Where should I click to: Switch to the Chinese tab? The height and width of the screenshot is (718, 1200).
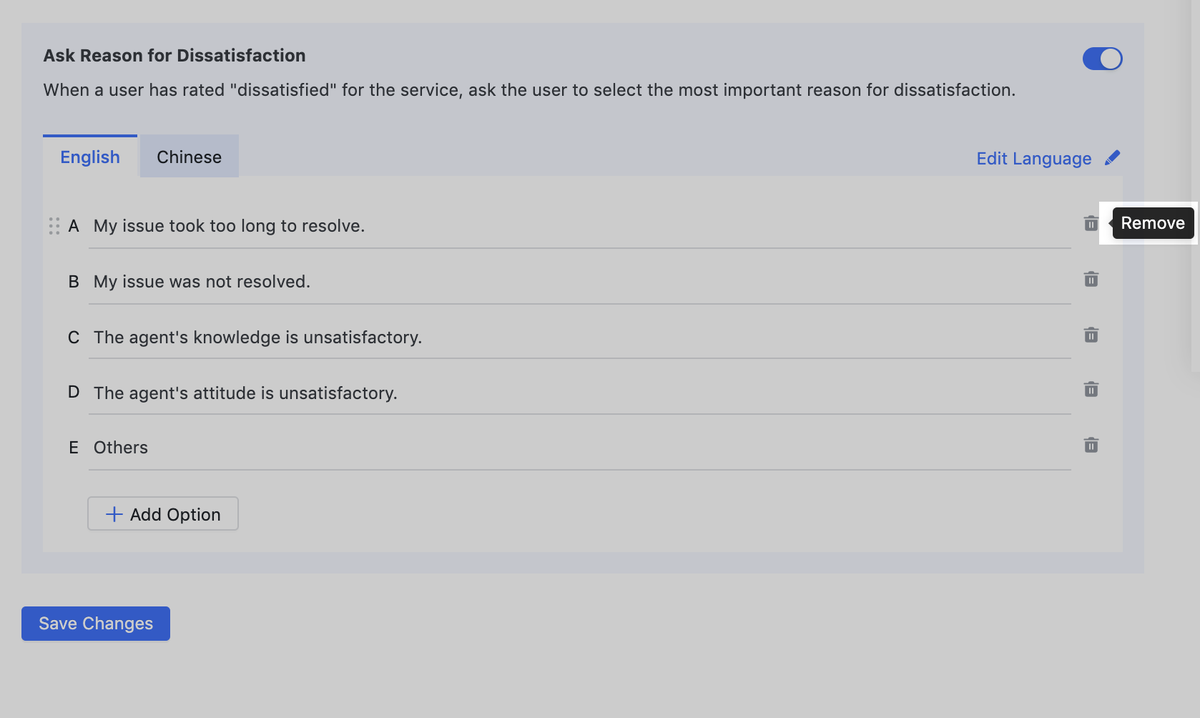(x=189, y=157)
